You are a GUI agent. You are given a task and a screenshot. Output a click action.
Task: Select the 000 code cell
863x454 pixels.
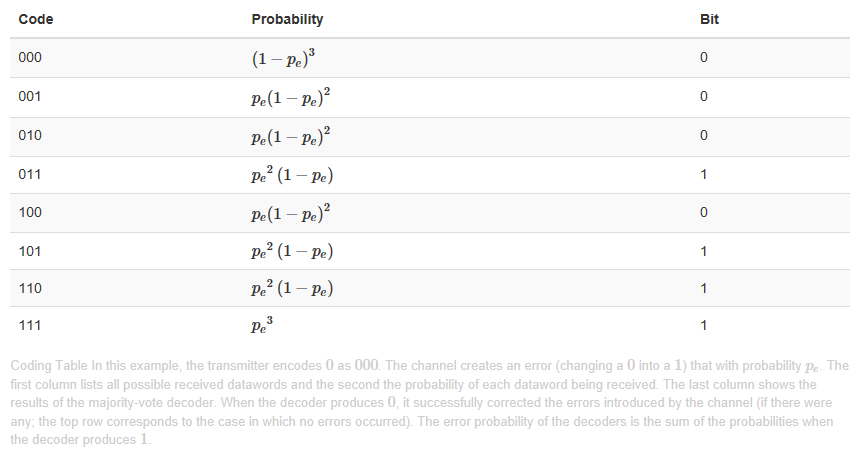tap(29, 58)
